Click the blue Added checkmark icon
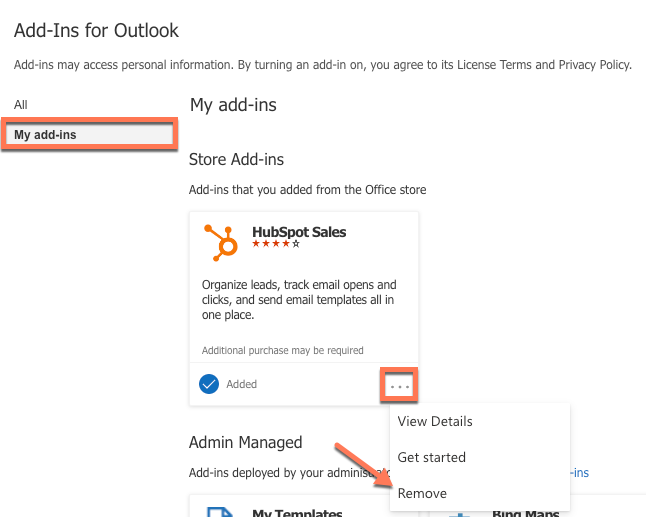Image resolution: width=646 pixels, height=517 pixels. pos(209,384)
